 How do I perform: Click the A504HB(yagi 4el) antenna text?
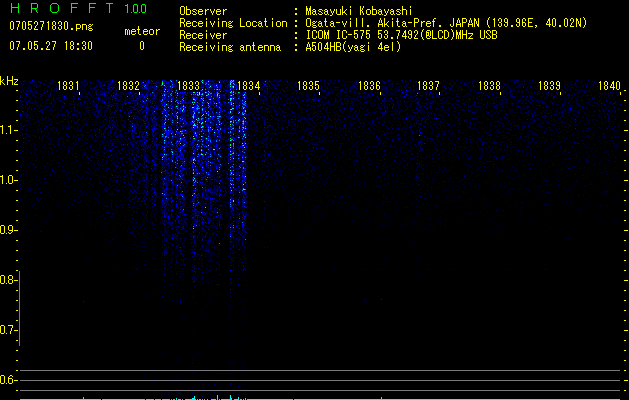(353, 47)
